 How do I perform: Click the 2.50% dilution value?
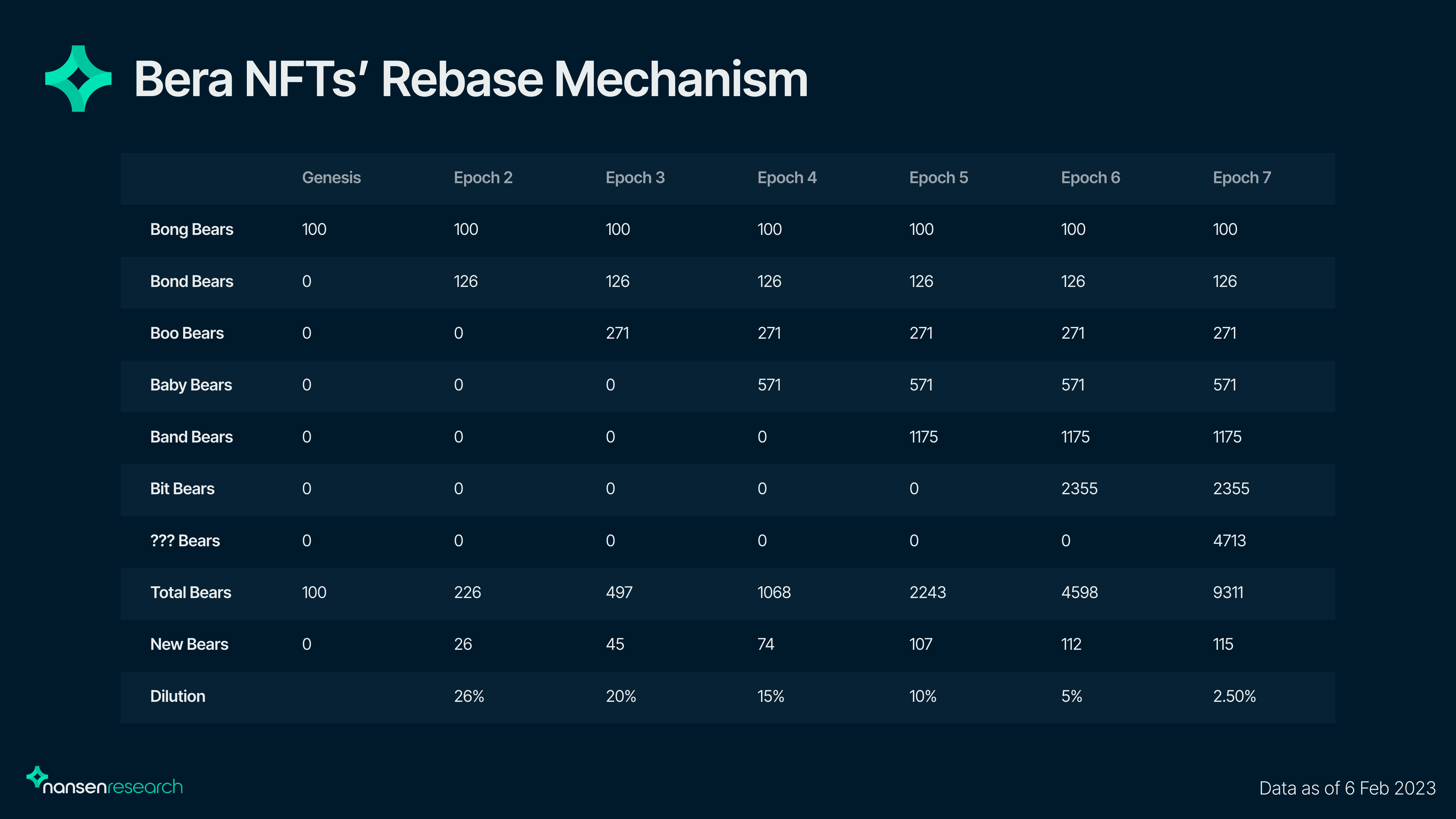[1234, 696]
